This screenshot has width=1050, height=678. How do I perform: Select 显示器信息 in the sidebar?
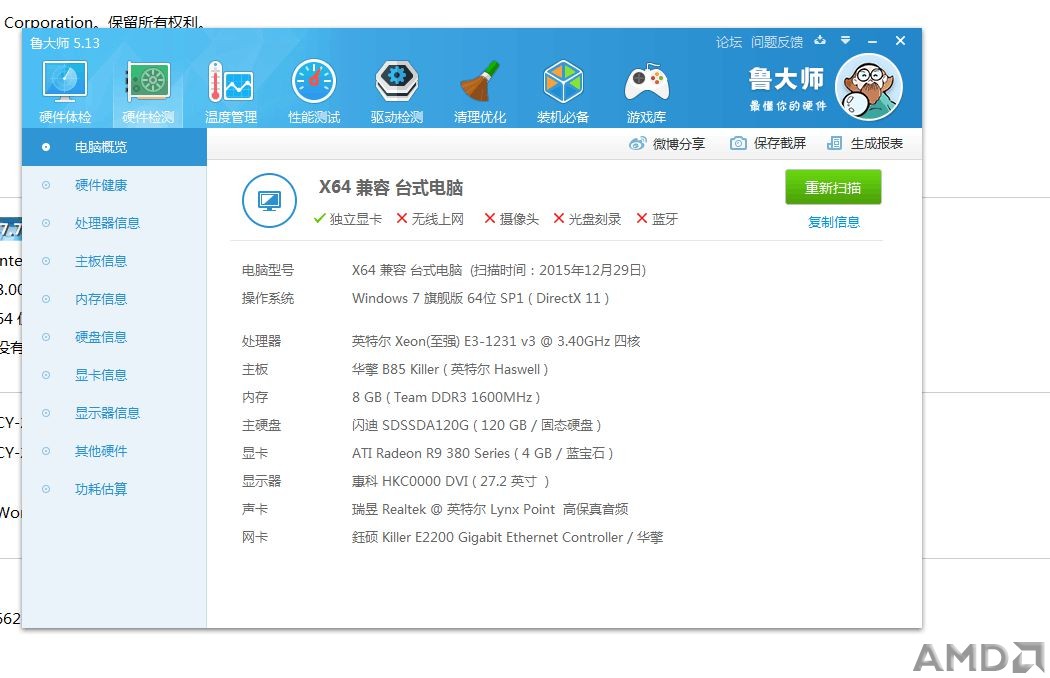coord(115,413)
